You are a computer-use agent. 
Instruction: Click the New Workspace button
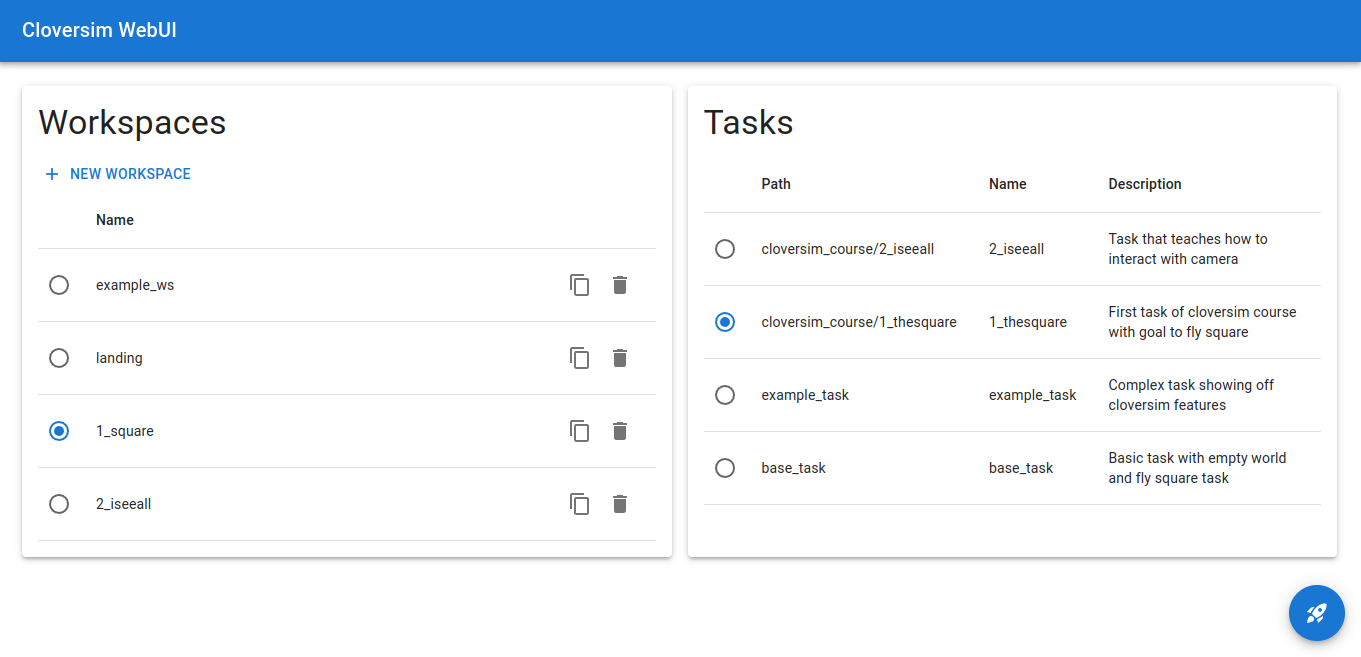click(x=118, y=174)
